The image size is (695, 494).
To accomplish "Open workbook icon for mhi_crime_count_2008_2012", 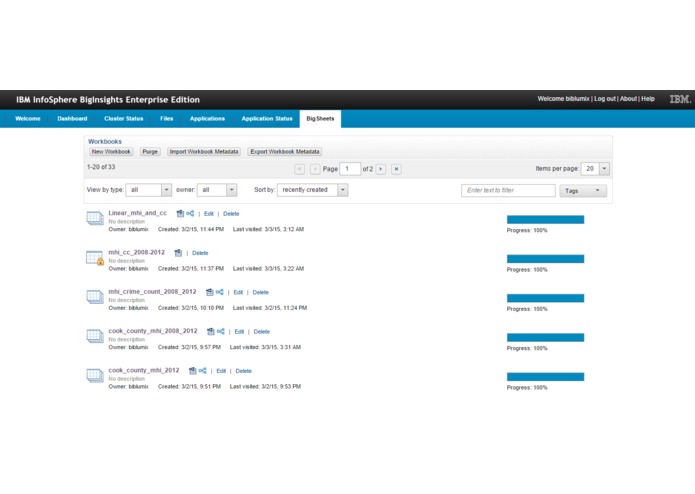I will tap(95, 297).
